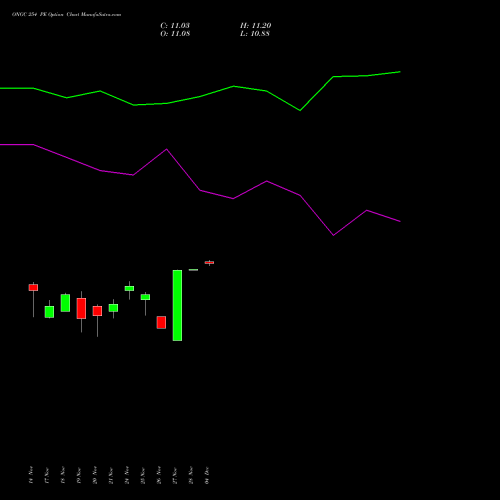Select the green candlestick for 17 Nov
Viewport: 500px width, 500px height.
[x=49, y=312]
